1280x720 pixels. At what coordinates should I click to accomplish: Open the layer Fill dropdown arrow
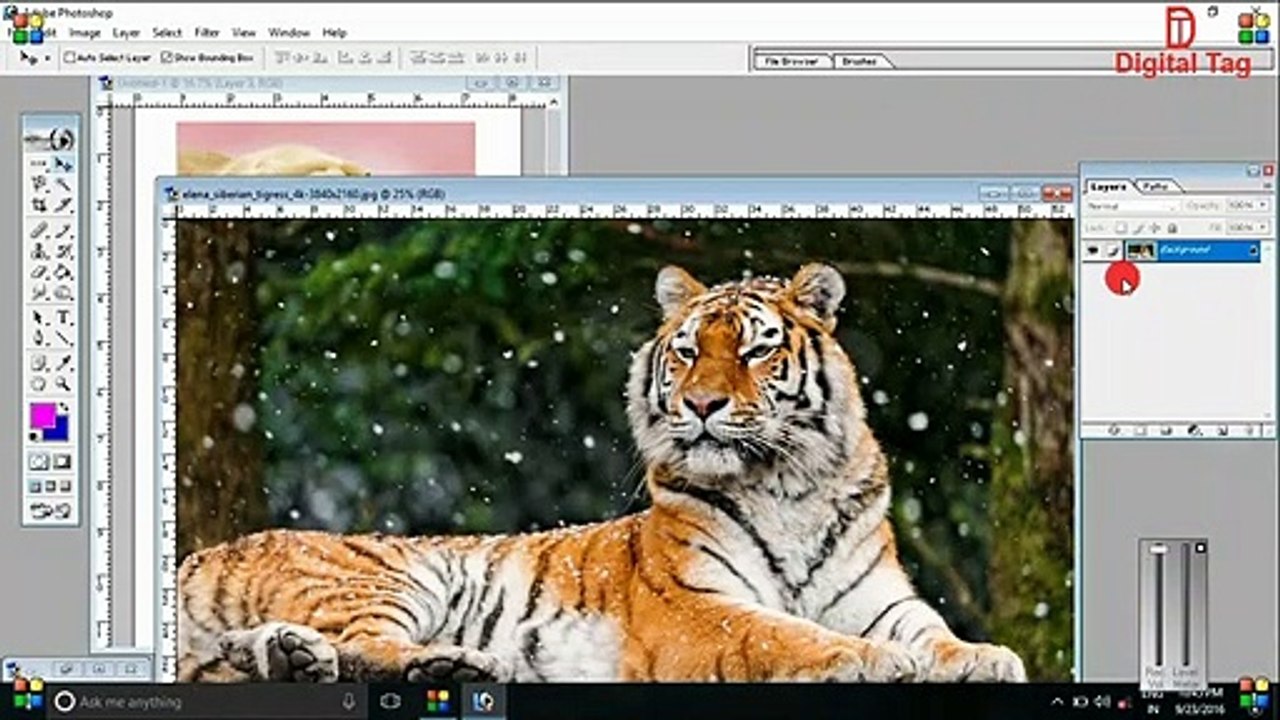[x=1263, y=228]
